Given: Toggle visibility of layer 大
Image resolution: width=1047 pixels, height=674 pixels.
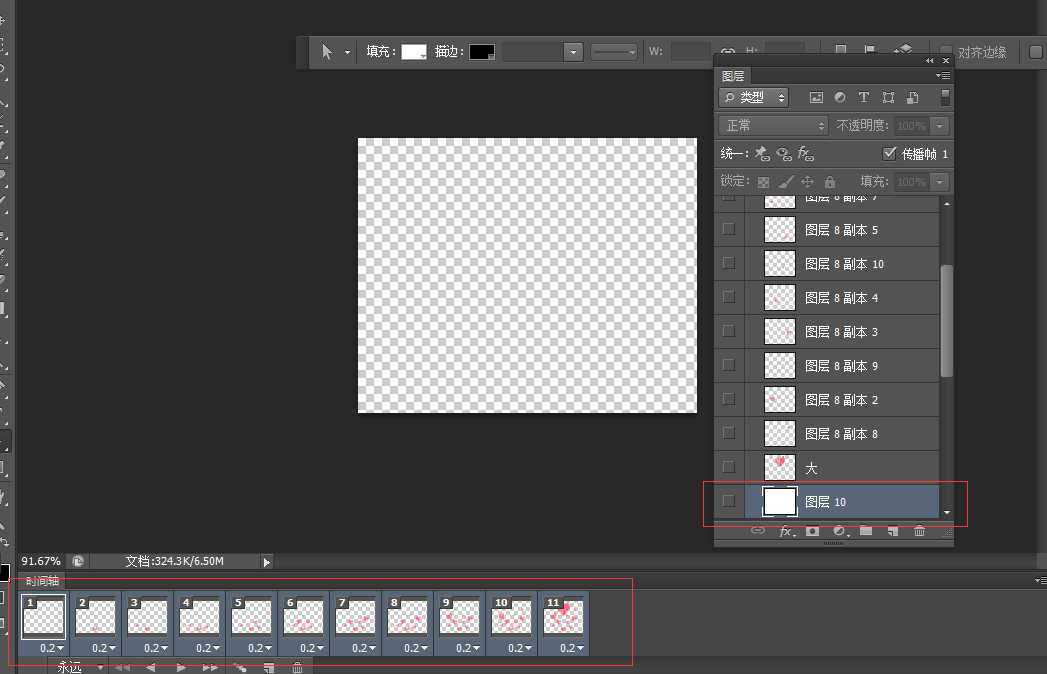Looking at the screenshot, I should 728,467.
